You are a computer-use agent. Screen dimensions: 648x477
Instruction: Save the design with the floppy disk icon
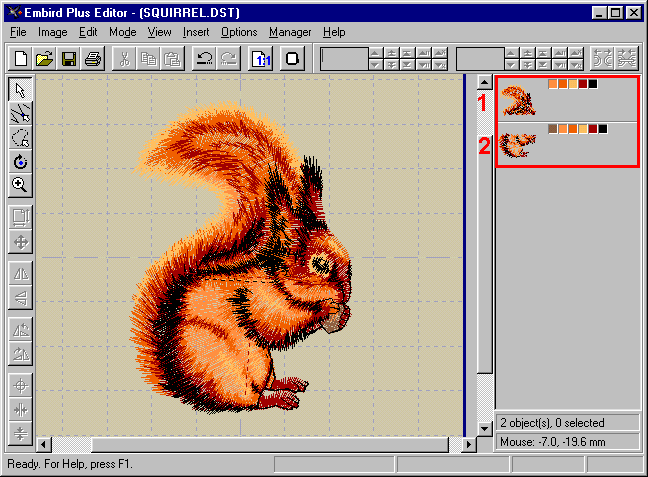pyautogui.click(x=69, y=59)
